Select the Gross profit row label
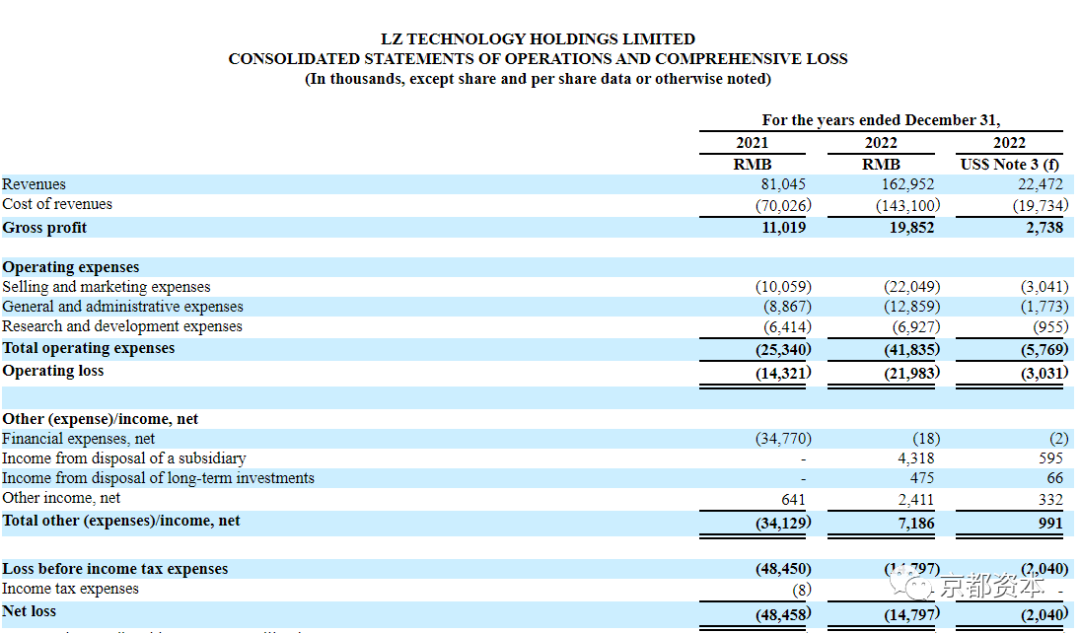Viewport: 1080px width, 633px height. 45,227
